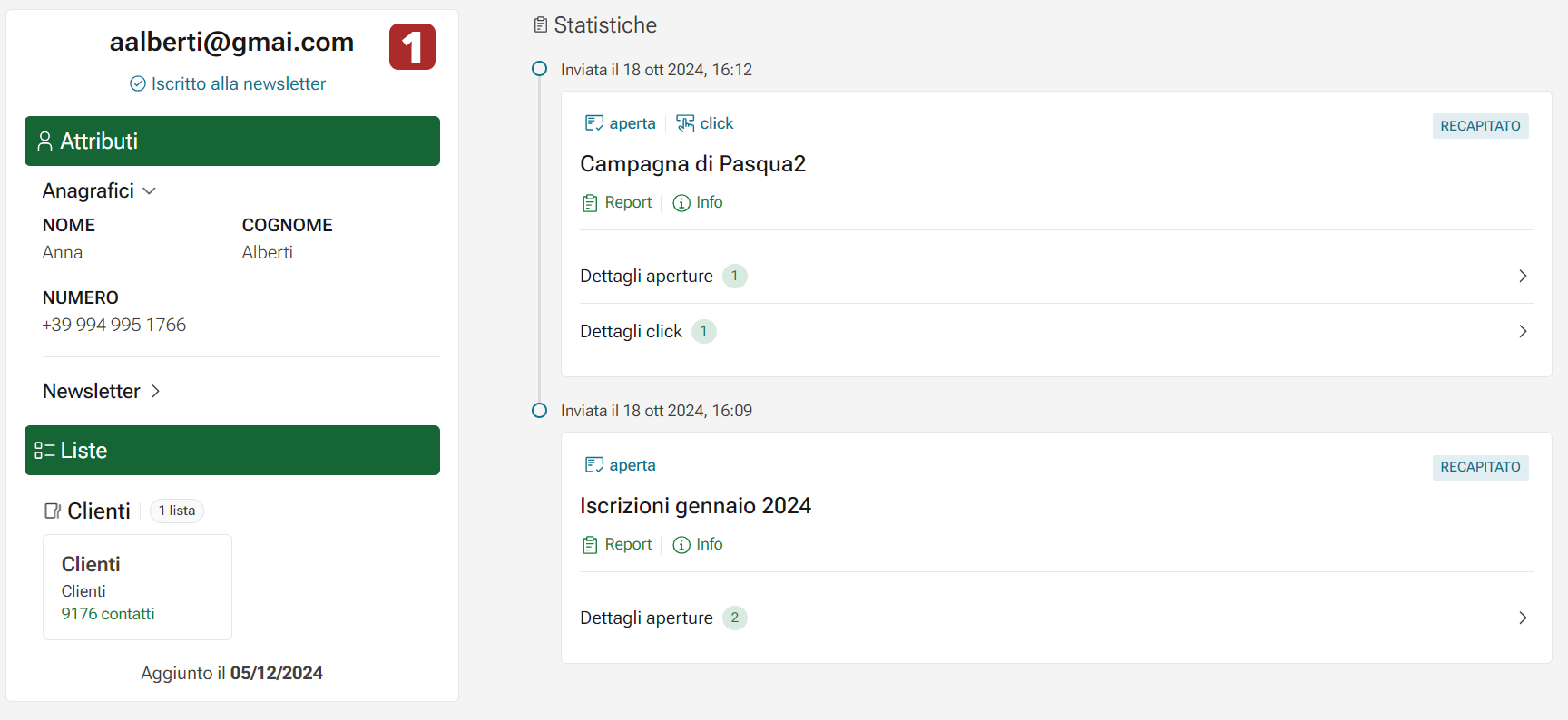Open Info for Iscrizioni gennaio 2024
The image size is (1568, 720).
(698, 544)
